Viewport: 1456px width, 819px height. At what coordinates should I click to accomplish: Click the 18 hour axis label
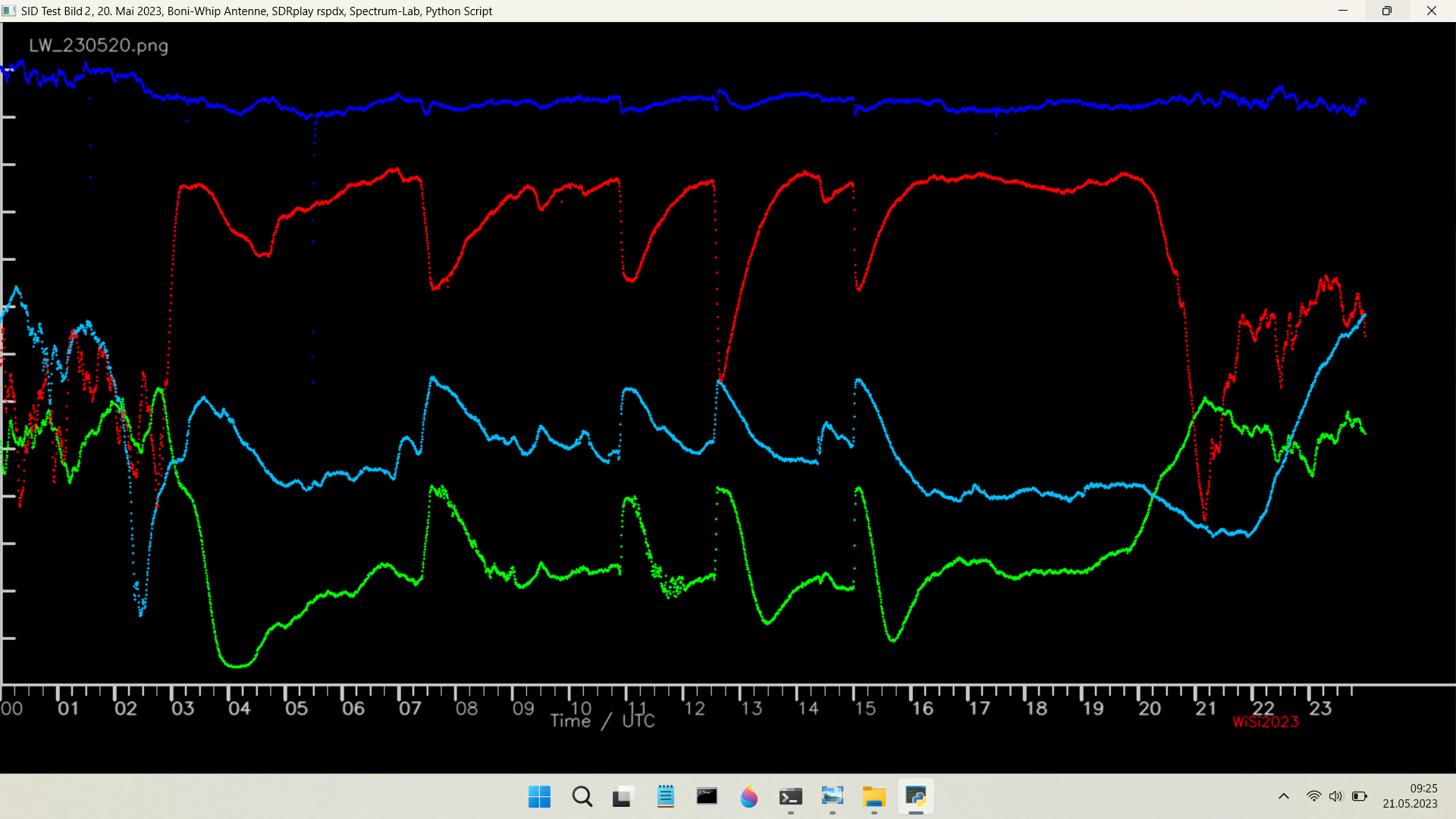(x=1037, y=708)
